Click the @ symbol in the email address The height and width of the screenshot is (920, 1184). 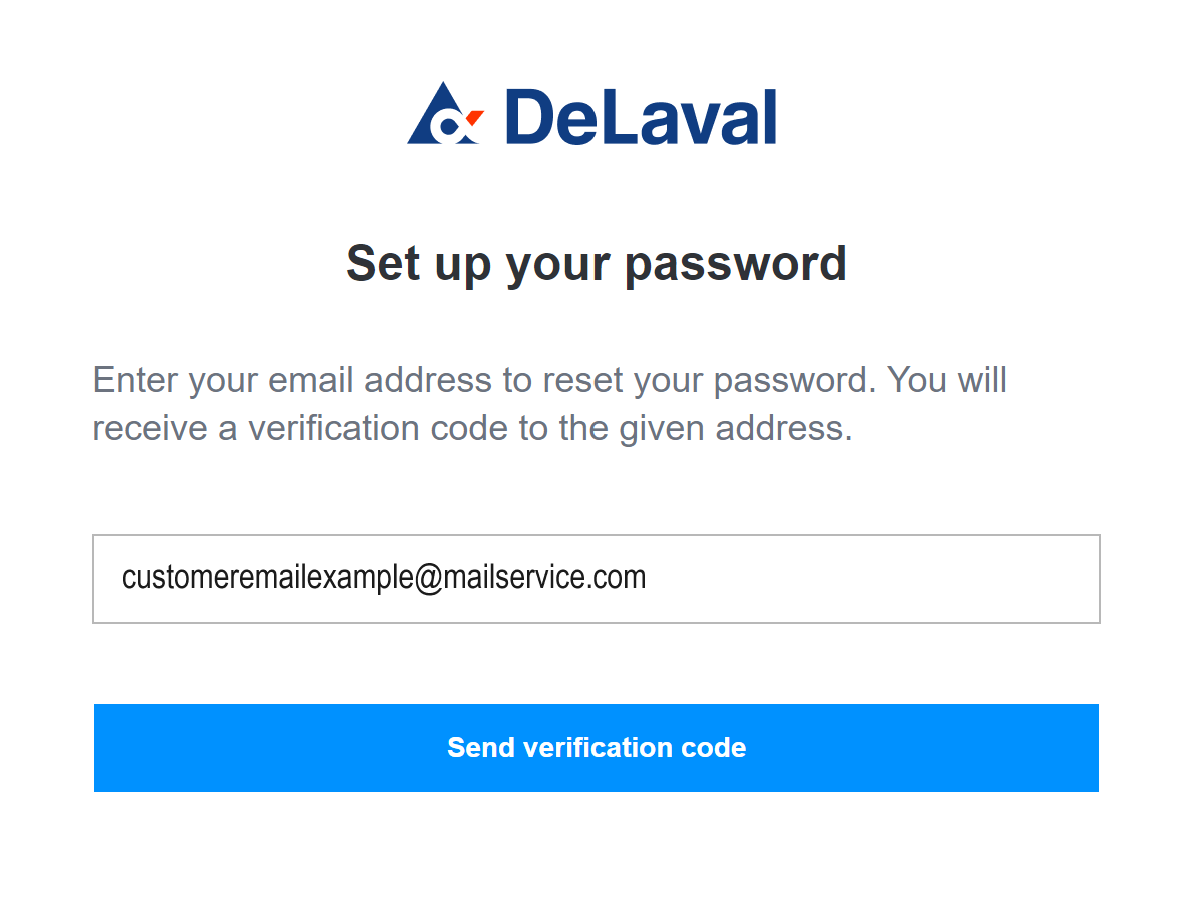(x=427, y=578)
